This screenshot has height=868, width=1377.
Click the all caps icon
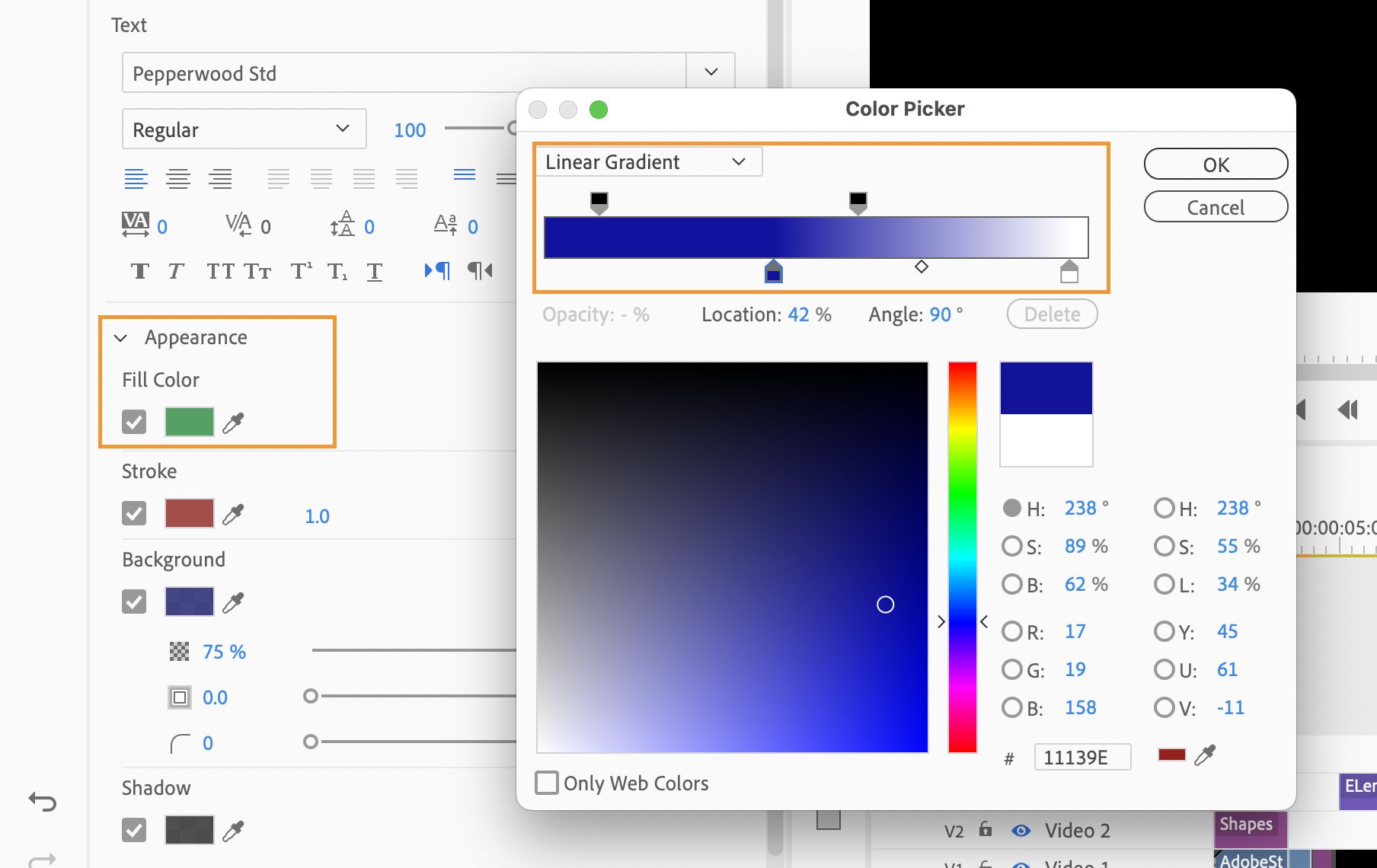220,270
